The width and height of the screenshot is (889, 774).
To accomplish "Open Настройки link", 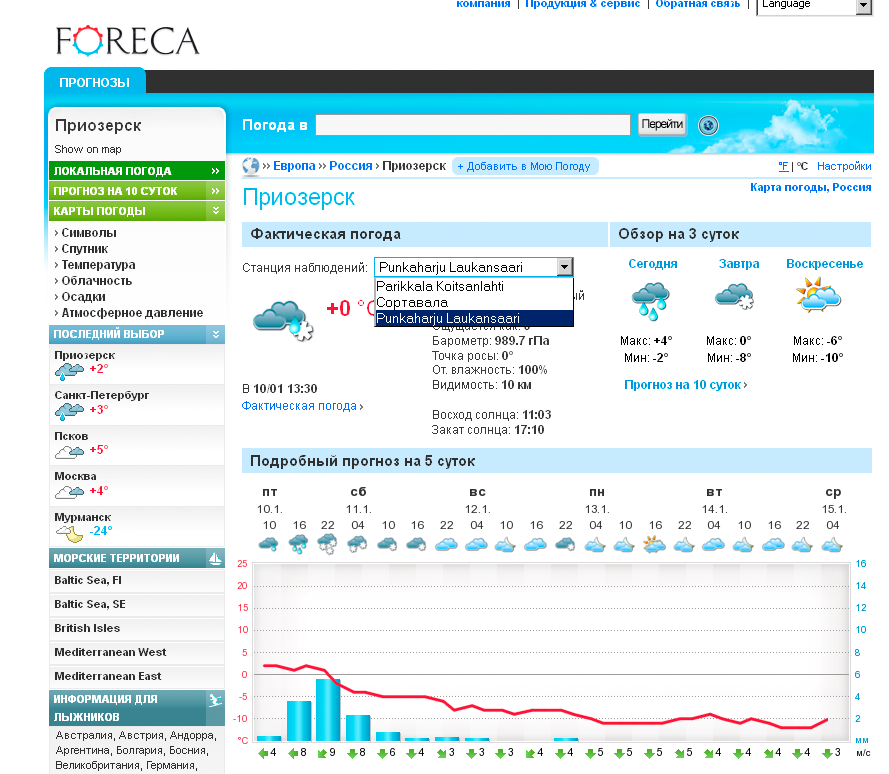I will [x=844, y=166].
